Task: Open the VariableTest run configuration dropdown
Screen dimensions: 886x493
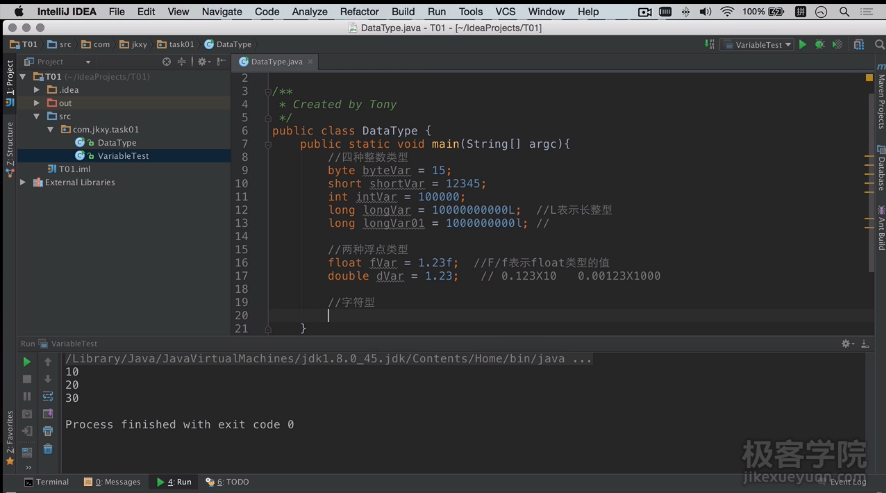Action: (758, 45)
